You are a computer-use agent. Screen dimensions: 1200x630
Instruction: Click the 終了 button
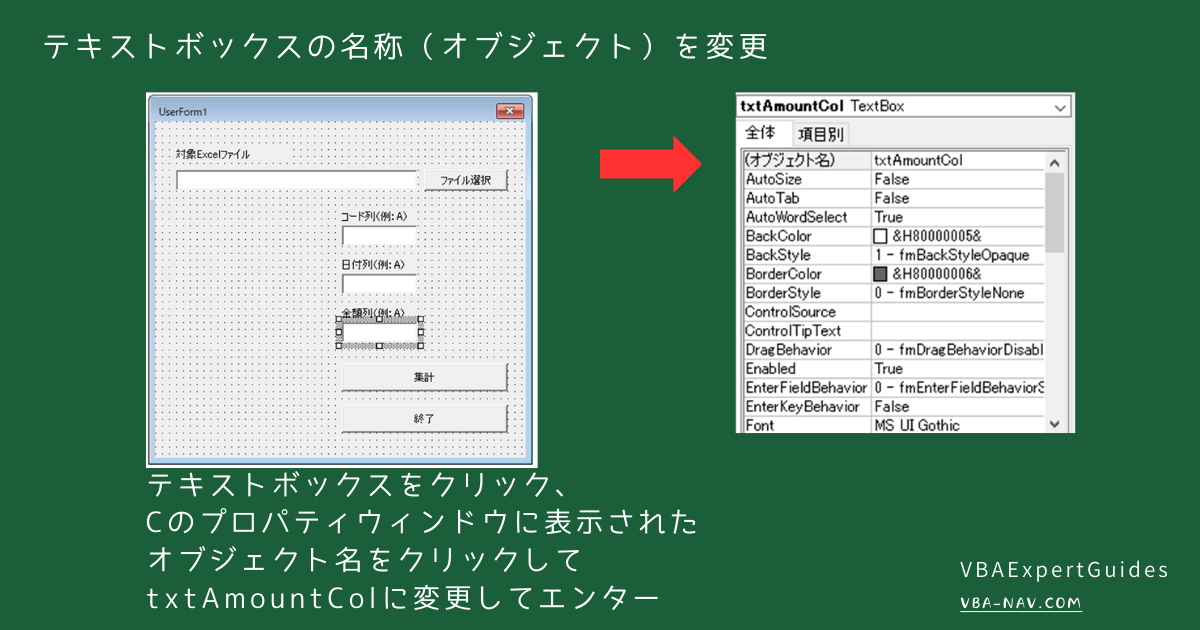pos(424,418)
